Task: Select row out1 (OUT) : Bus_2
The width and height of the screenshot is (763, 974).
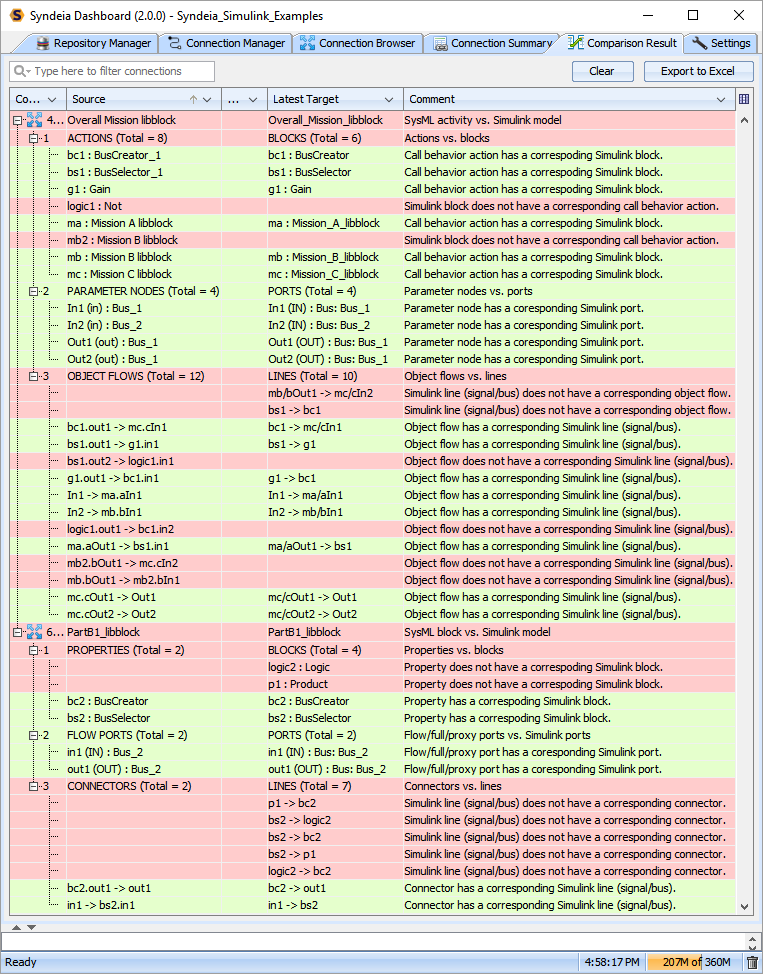Action: pyautogui.click(x=372, y=769)
